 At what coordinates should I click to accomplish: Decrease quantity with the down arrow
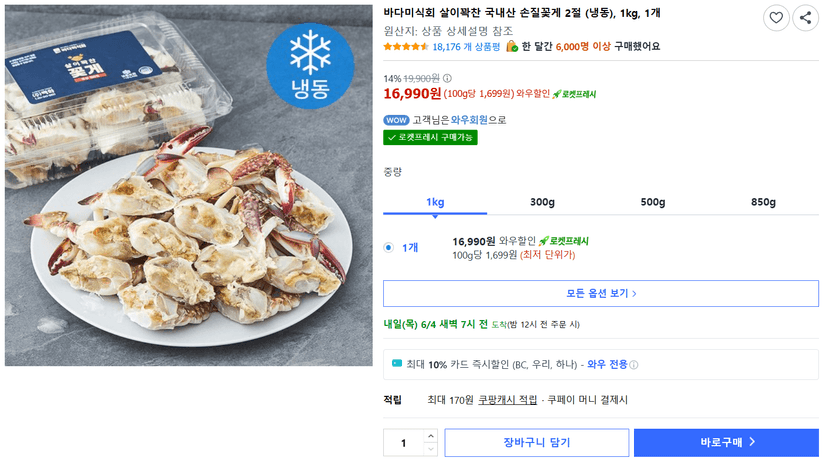tap(430, 449)
